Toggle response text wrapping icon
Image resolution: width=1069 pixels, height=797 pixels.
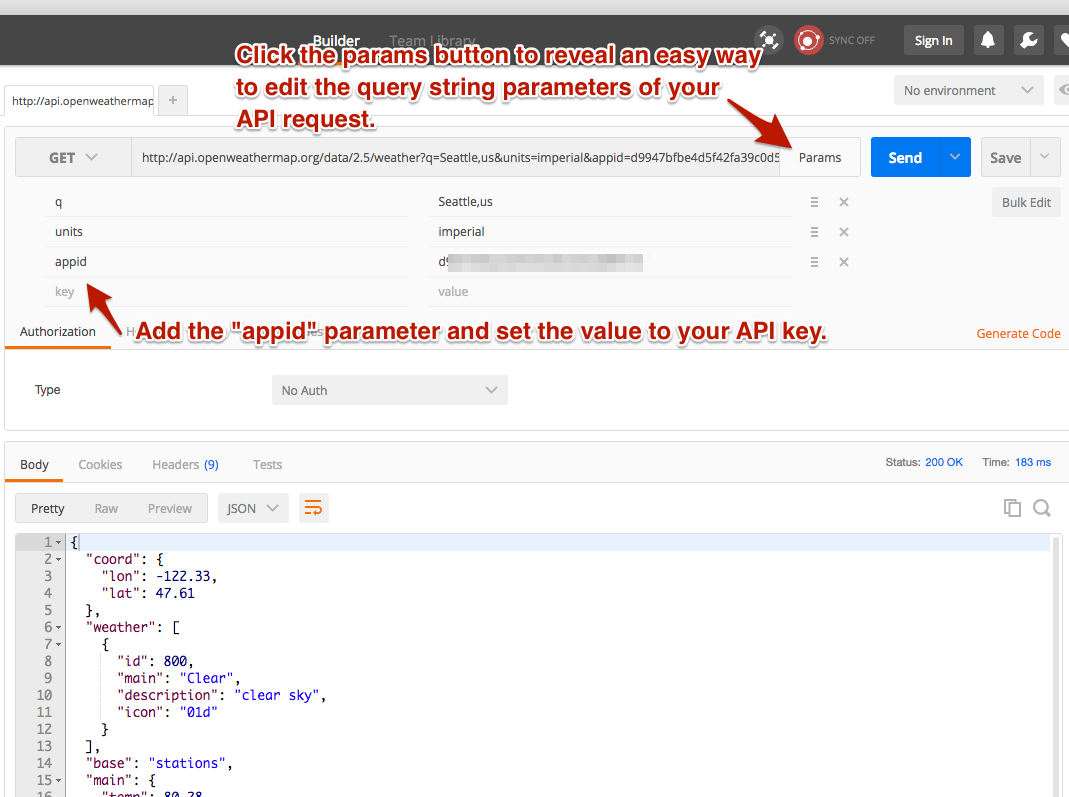point(314,507)
